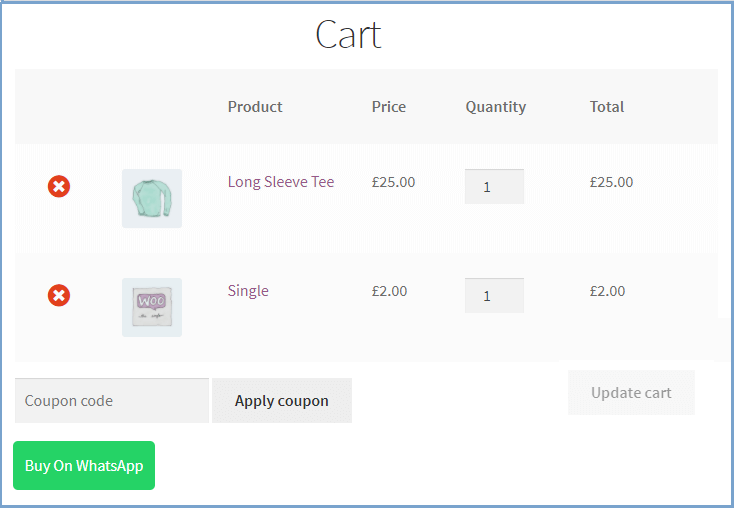Click the Total column header

point(607,107)
